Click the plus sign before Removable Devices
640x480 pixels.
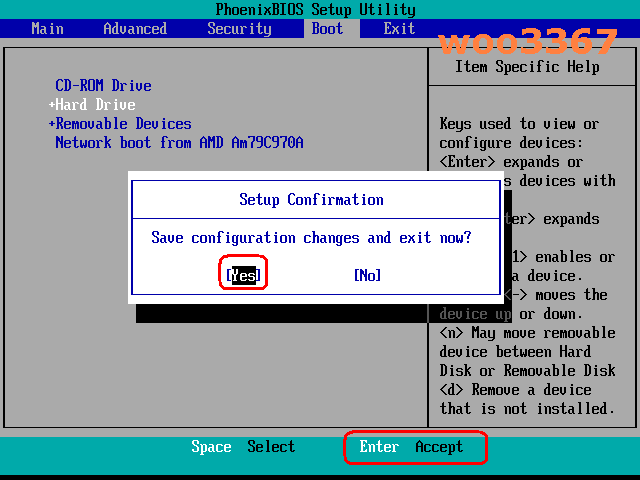[x=51, y=124]
